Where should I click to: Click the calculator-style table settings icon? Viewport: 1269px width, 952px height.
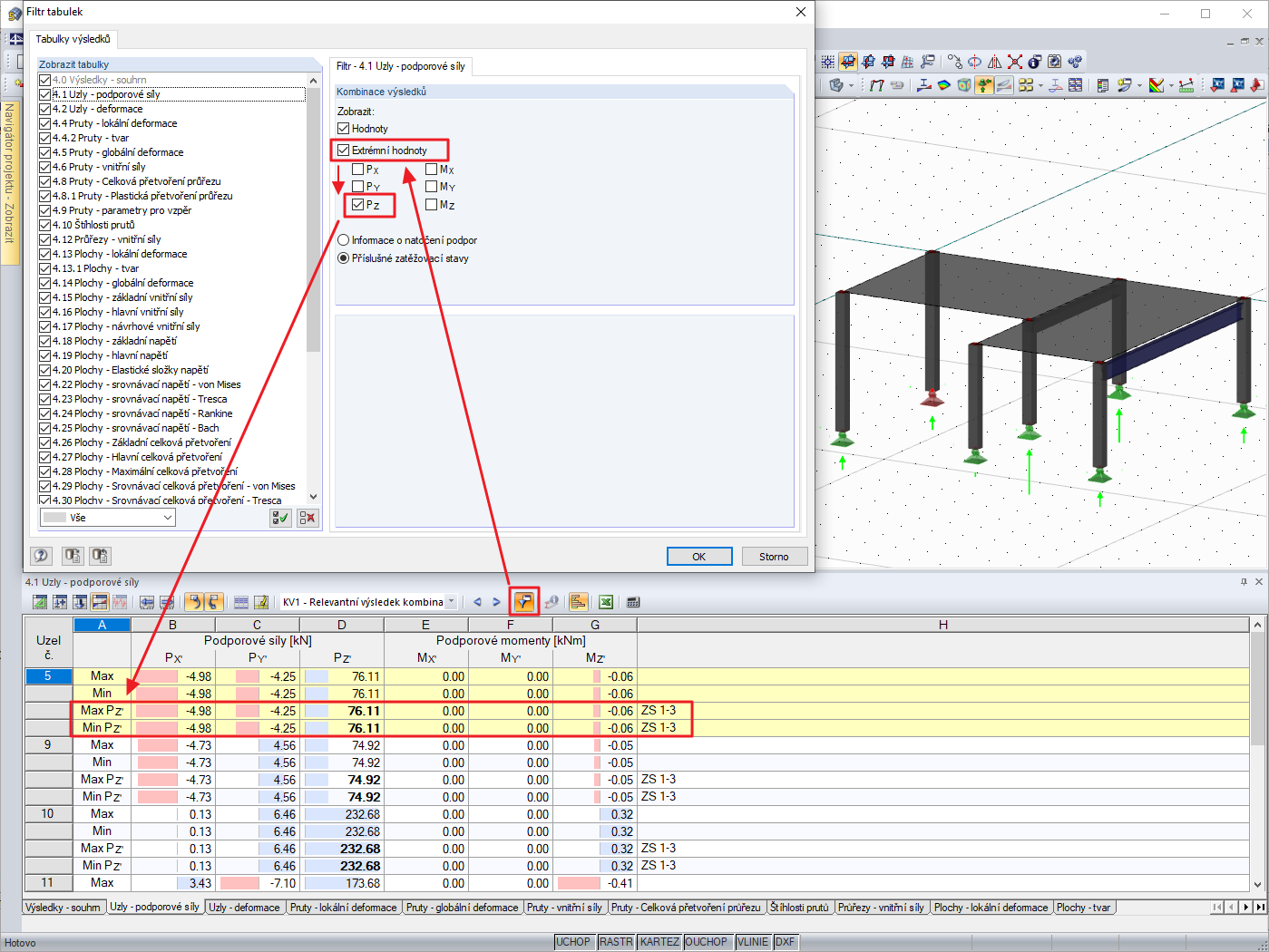[633, 602]
